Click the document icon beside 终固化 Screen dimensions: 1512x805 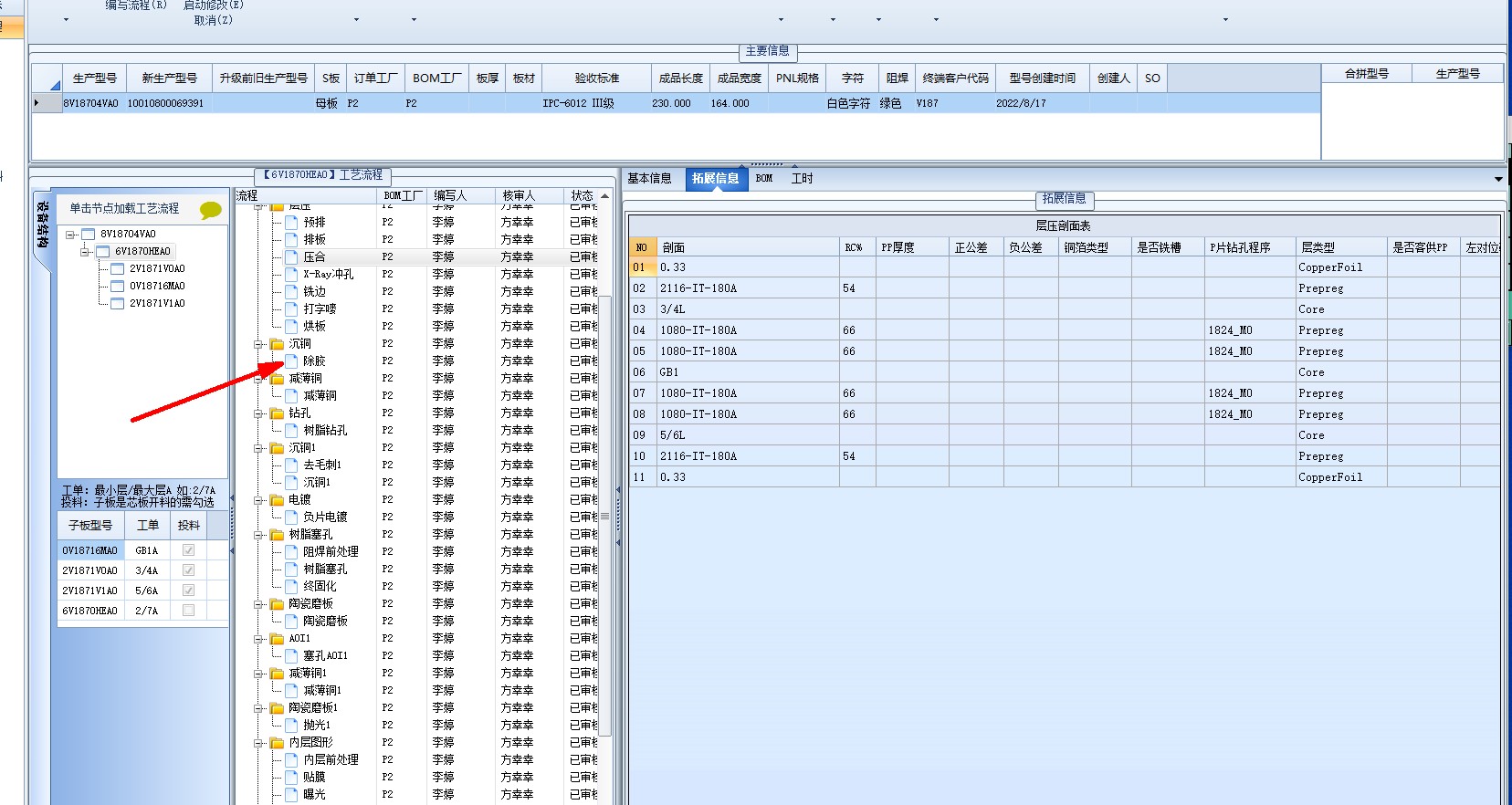292,587
